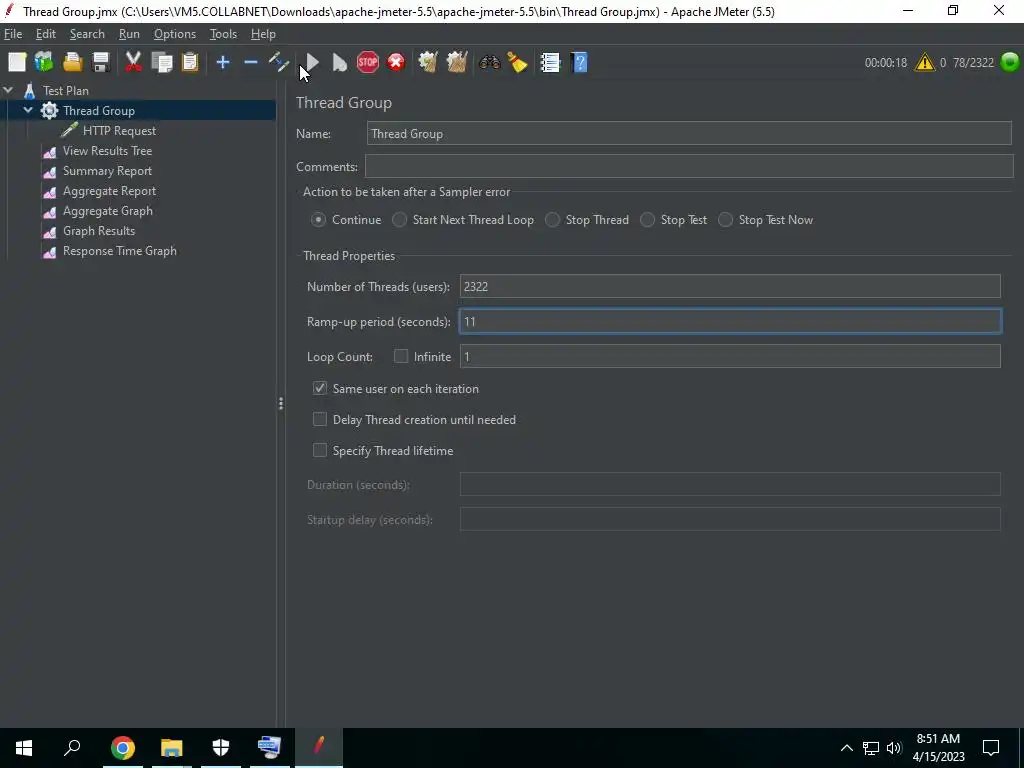Click the Ramp-up period field
This screenshot has height=768, width=1024.
point(730,321)
